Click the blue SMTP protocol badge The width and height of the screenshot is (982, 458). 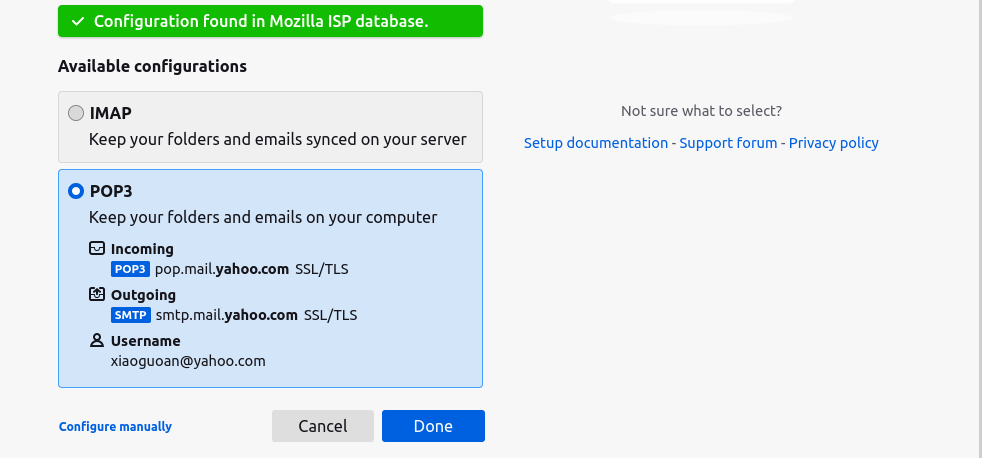pos(131,315)
